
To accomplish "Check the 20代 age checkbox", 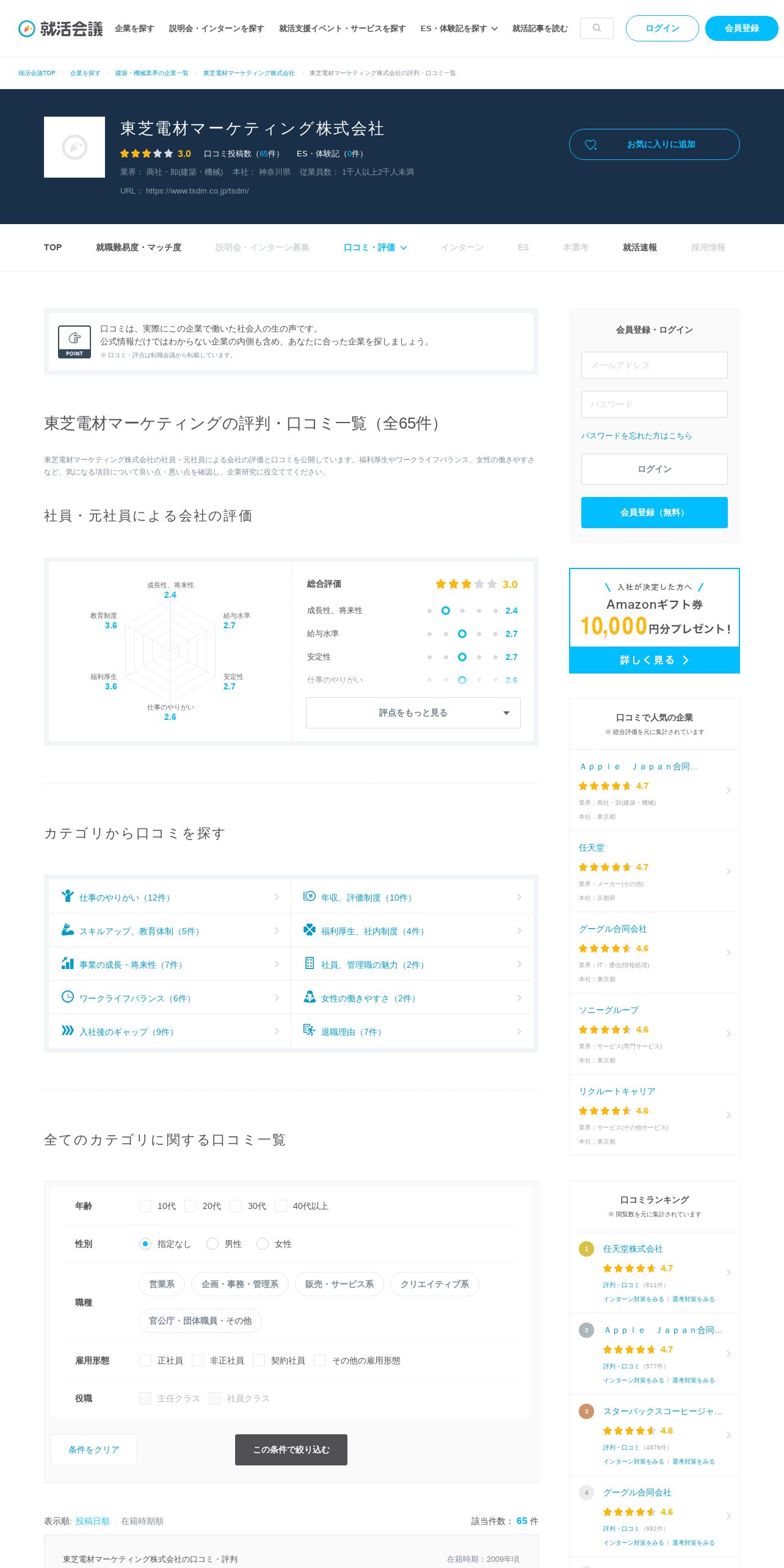I will click(x=191, y=1206).
